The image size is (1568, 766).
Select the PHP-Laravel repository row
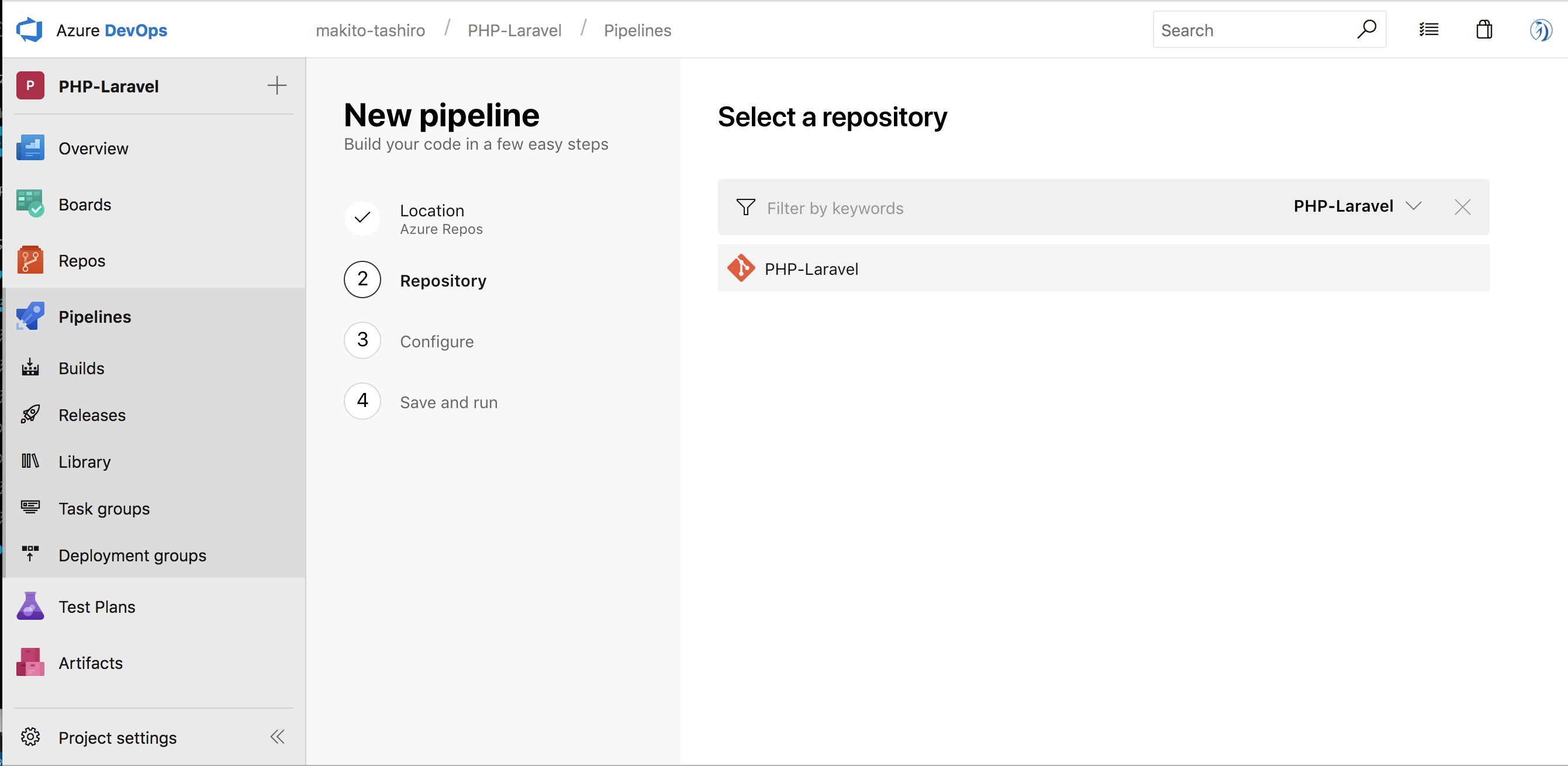[1103, 268]
